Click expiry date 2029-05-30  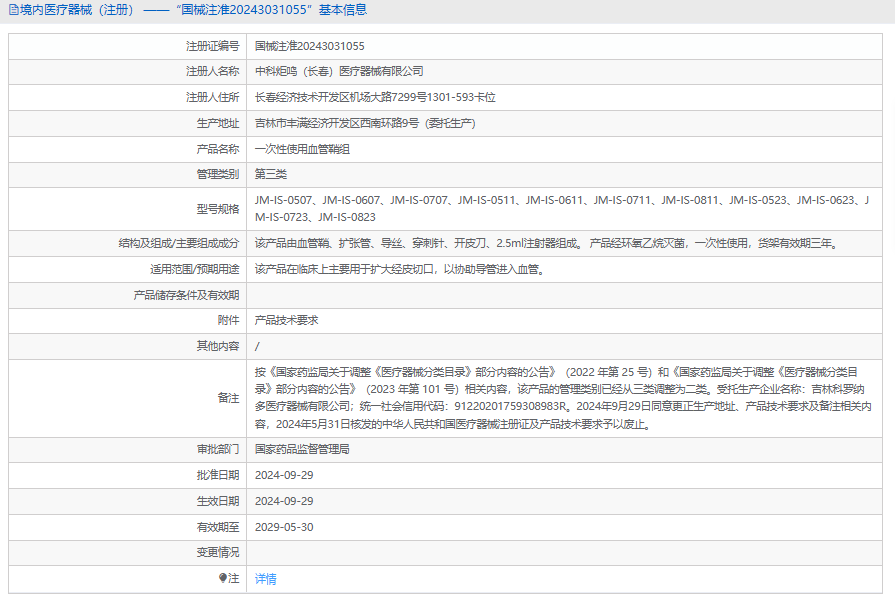point(284,528)
